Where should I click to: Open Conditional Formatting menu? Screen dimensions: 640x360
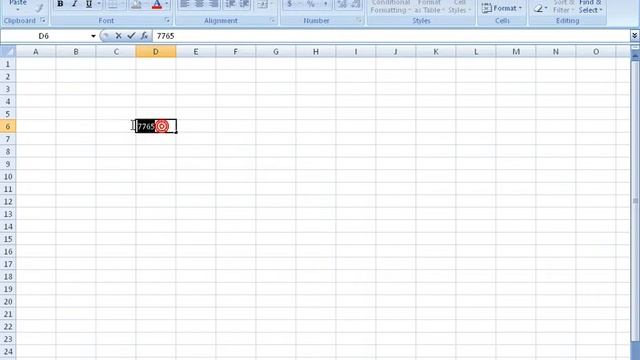(390, 7)
